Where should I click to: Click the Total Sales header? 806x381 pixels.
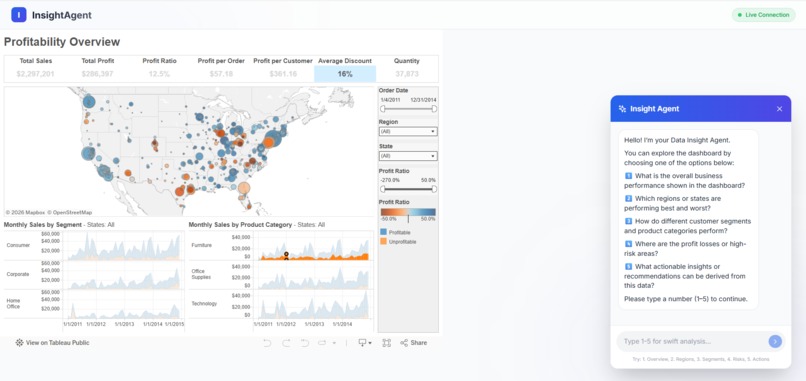coord(36,61)
